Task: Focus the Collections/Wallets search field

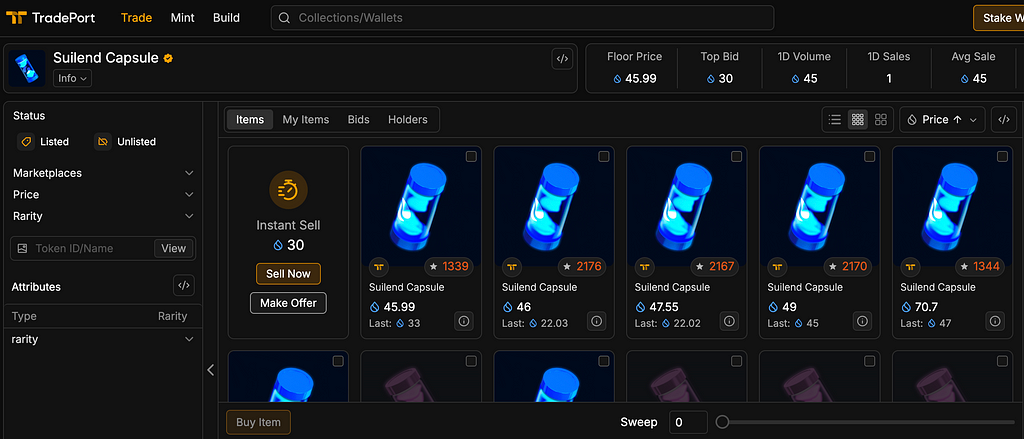Action: coord(522,18)
